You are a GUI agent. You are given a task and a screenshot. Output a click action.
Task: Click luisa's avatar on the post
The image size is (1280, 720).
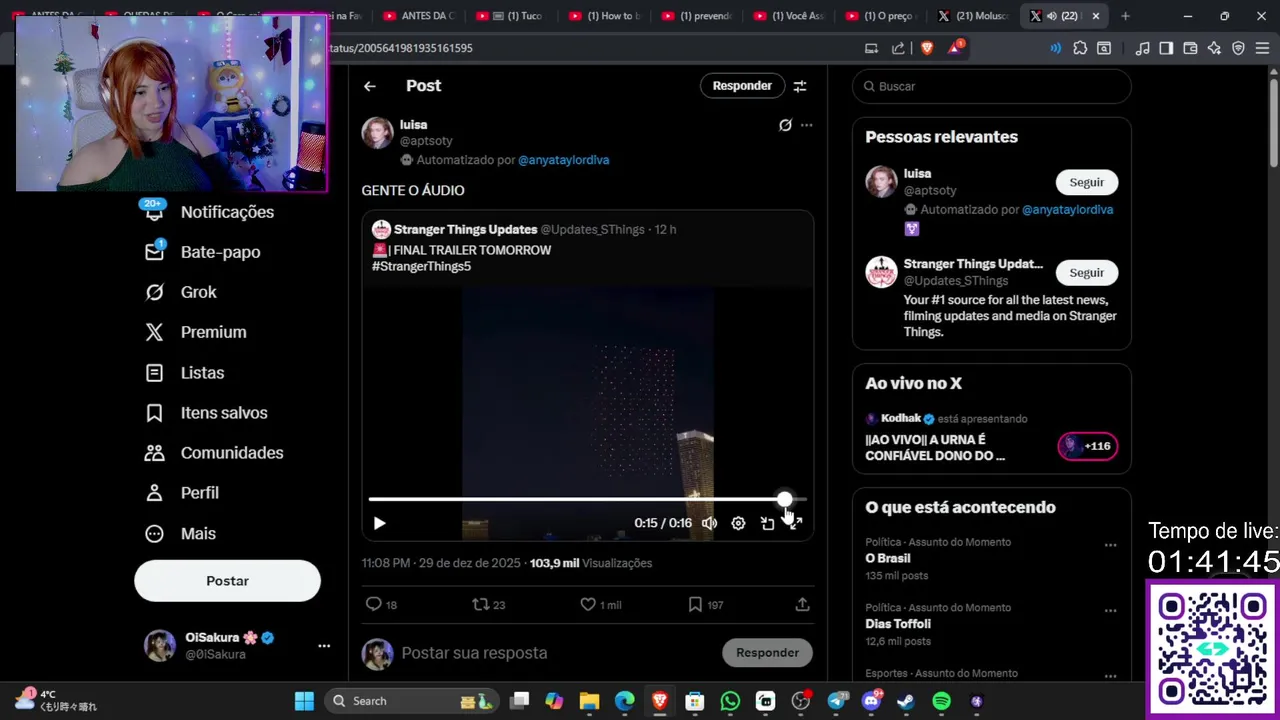[x=377, y=133]
